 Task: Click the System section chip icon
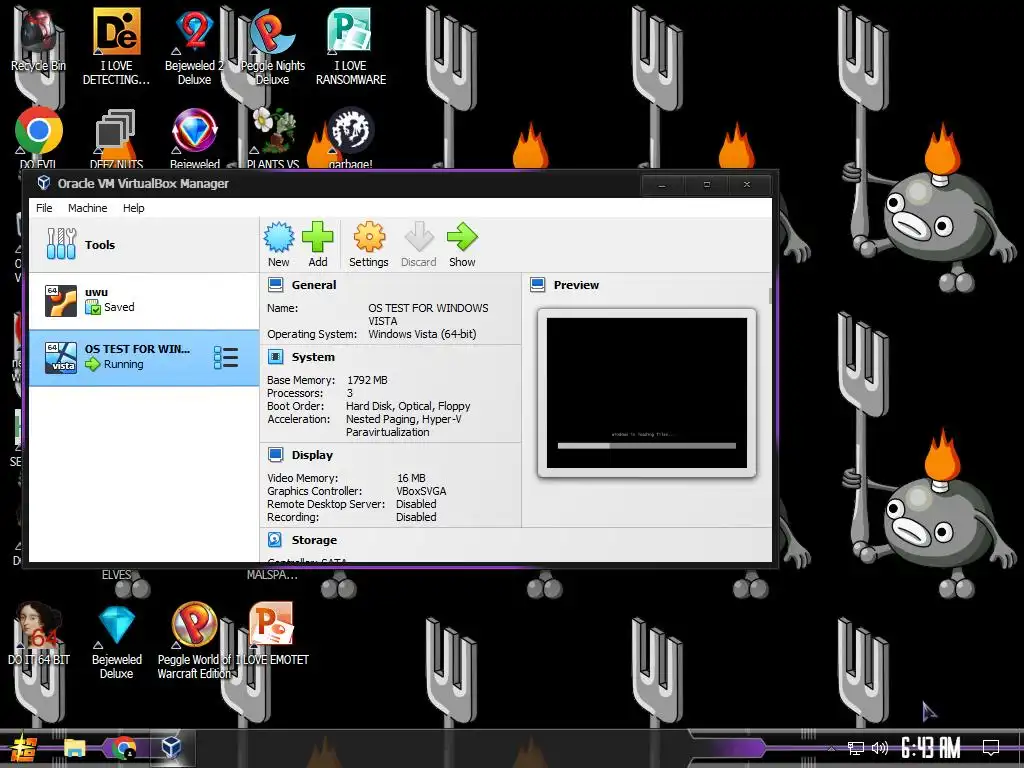tap(276, 357)
